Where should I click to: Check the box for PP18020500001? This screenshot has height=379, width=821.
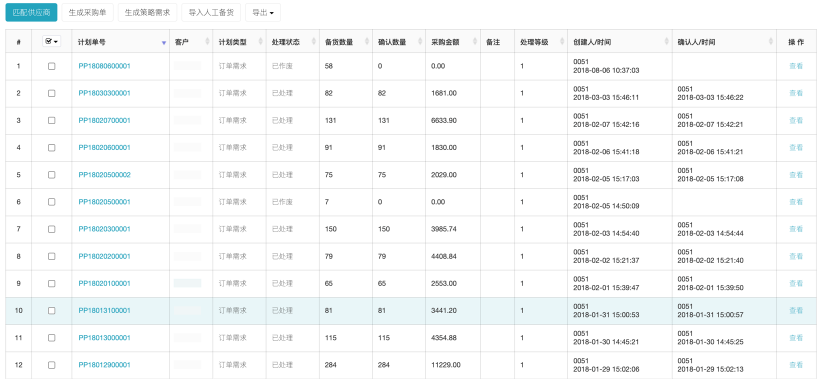click(x=51, y=202)
